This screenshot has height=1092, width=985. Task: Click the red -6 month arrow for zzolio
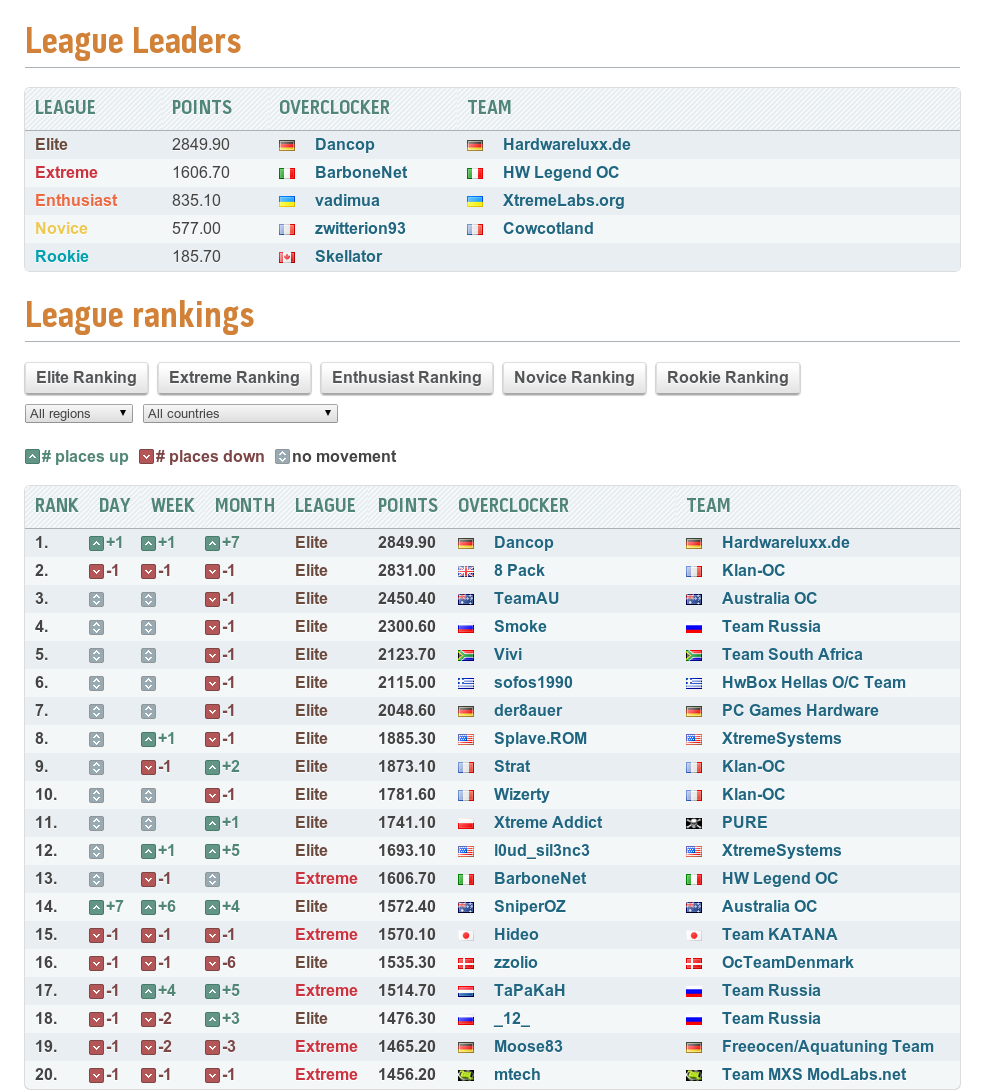click(x=212, y=964)
